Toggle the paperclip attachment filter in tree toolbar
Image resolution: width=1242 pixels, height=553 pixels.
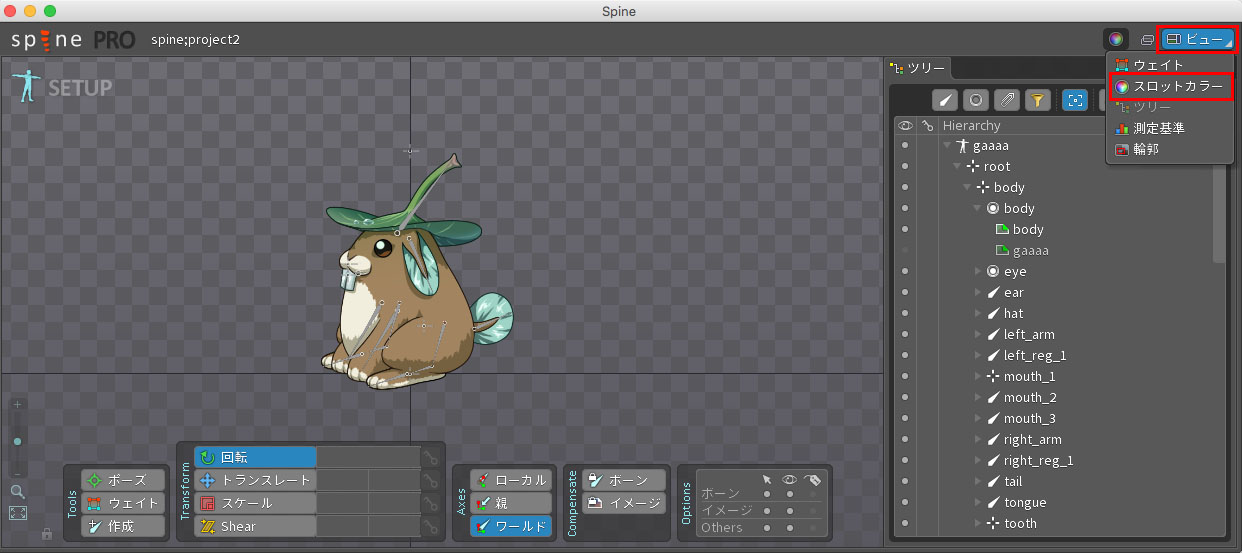coord(1007,100)
